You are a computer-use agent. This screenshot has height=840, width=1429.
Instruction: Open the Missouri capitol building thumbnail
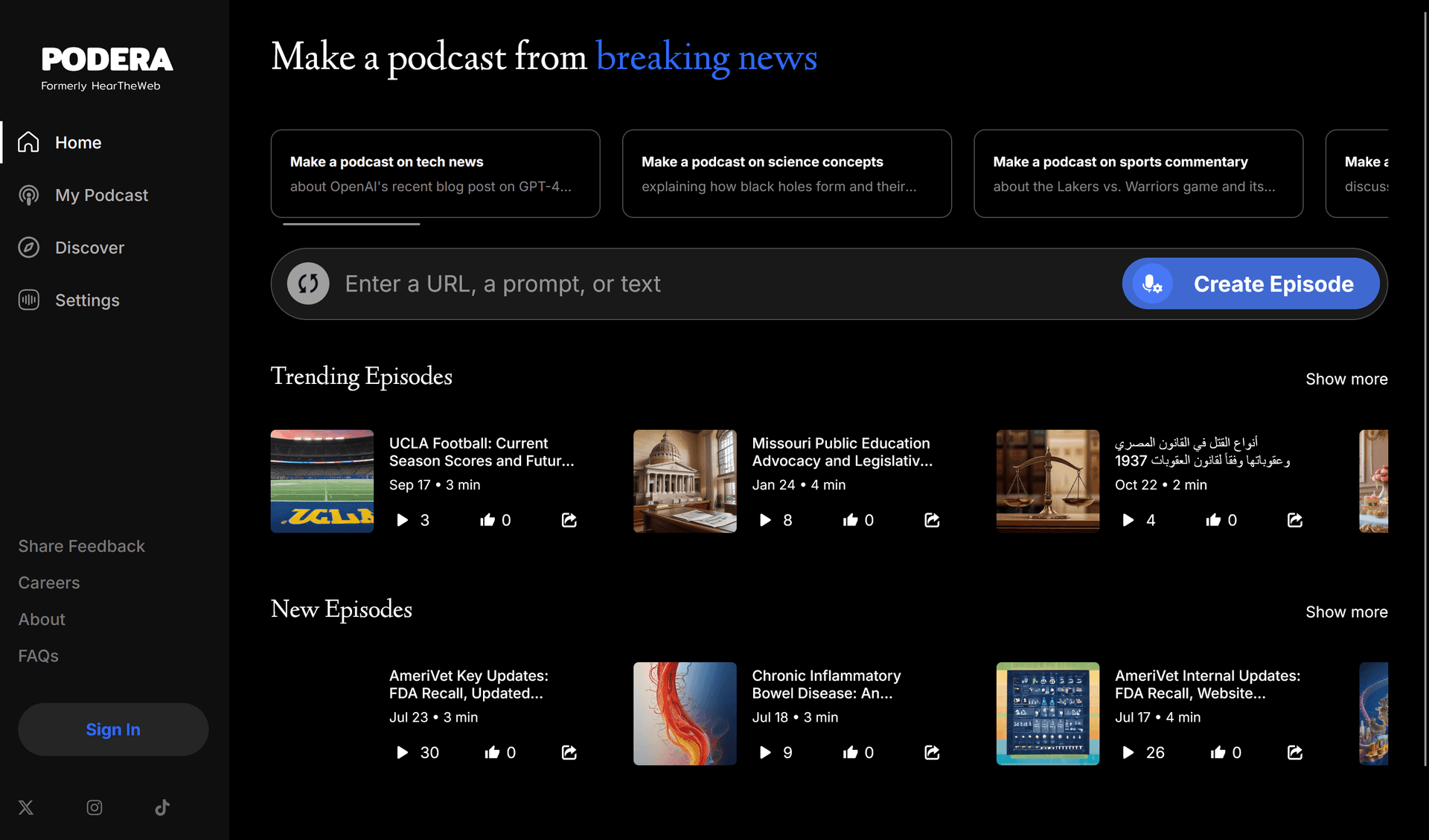pos(685,481)
